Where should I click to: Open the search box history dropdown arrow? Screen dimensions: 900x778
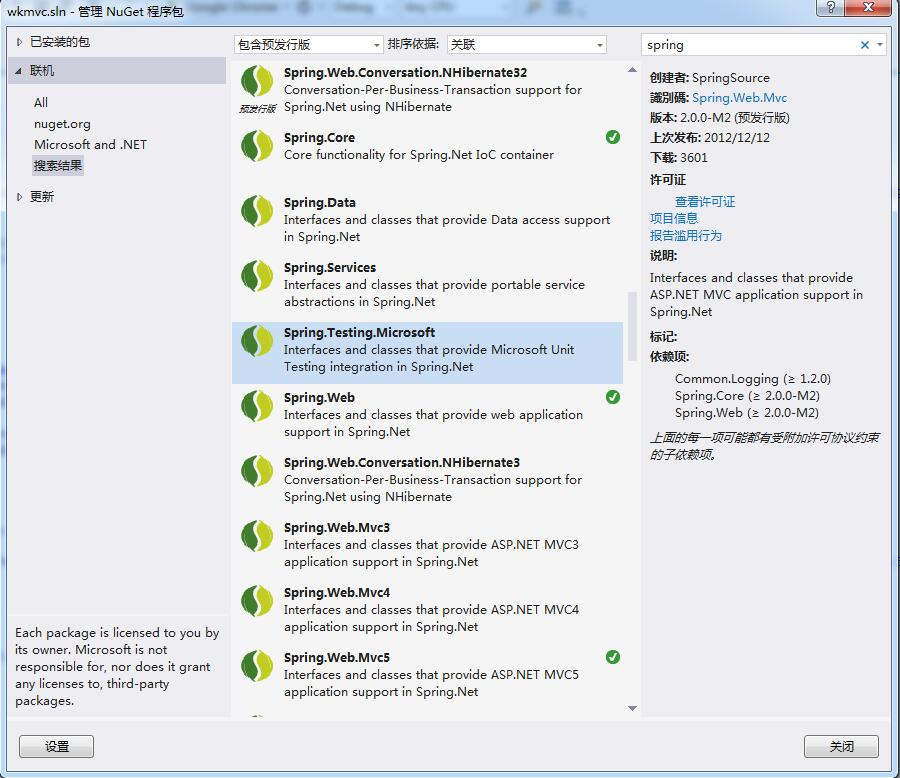click(880, 45)
